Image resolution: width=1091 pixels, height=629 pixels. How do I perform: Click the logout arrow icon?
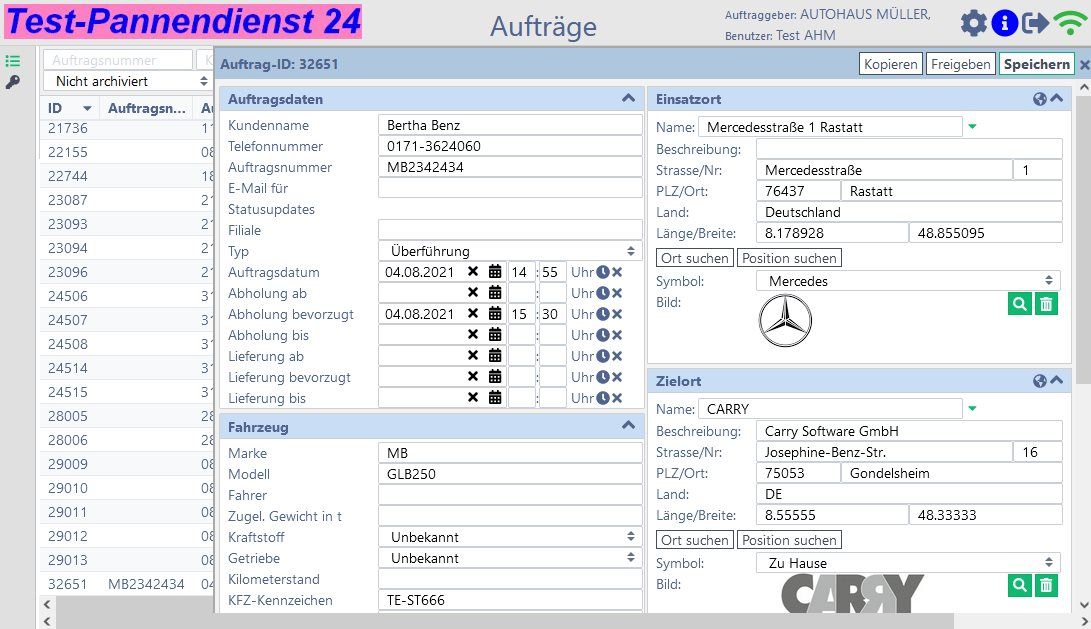1035,23
